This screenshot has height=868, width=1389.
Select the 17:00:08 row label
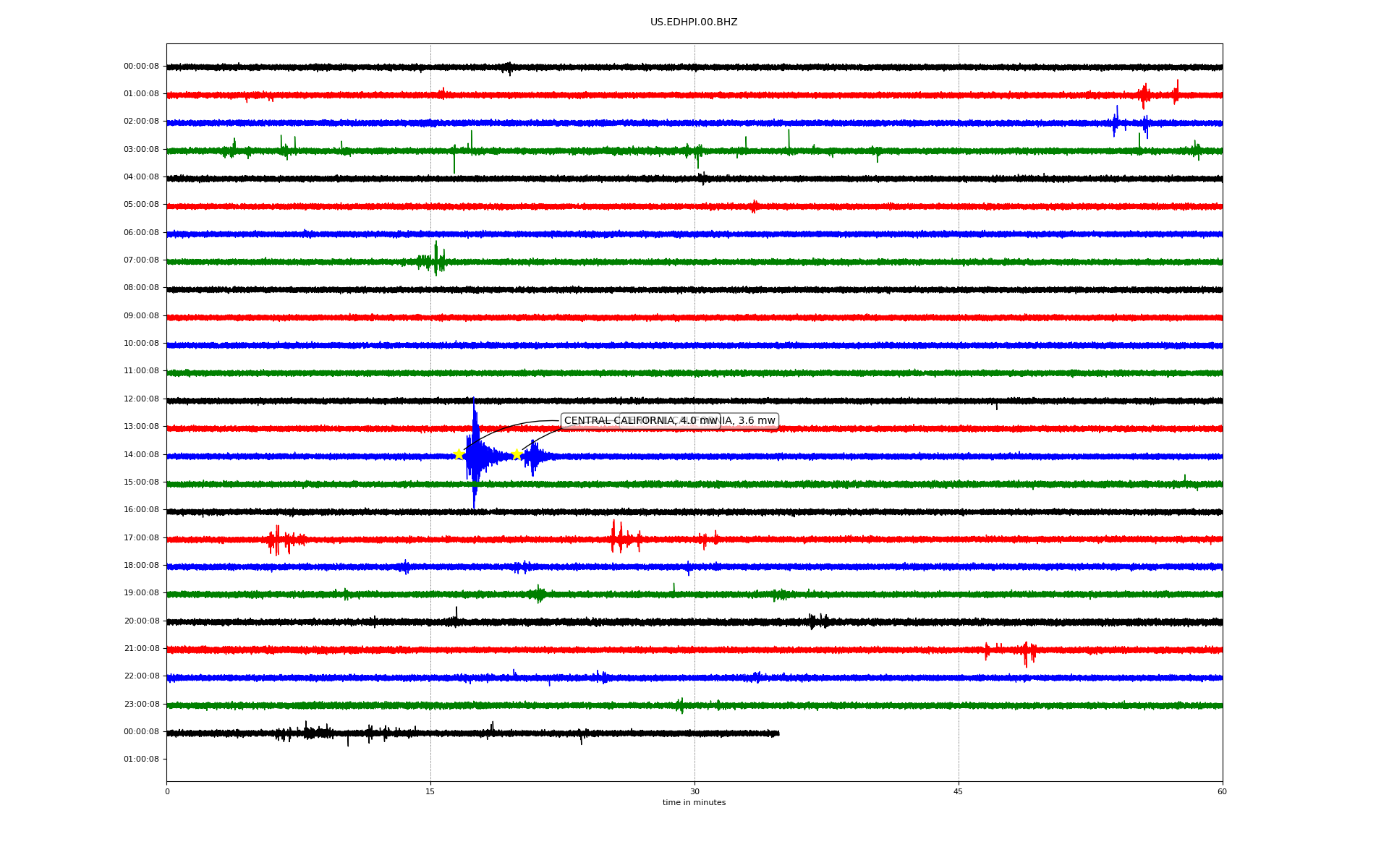click(141, 537)
